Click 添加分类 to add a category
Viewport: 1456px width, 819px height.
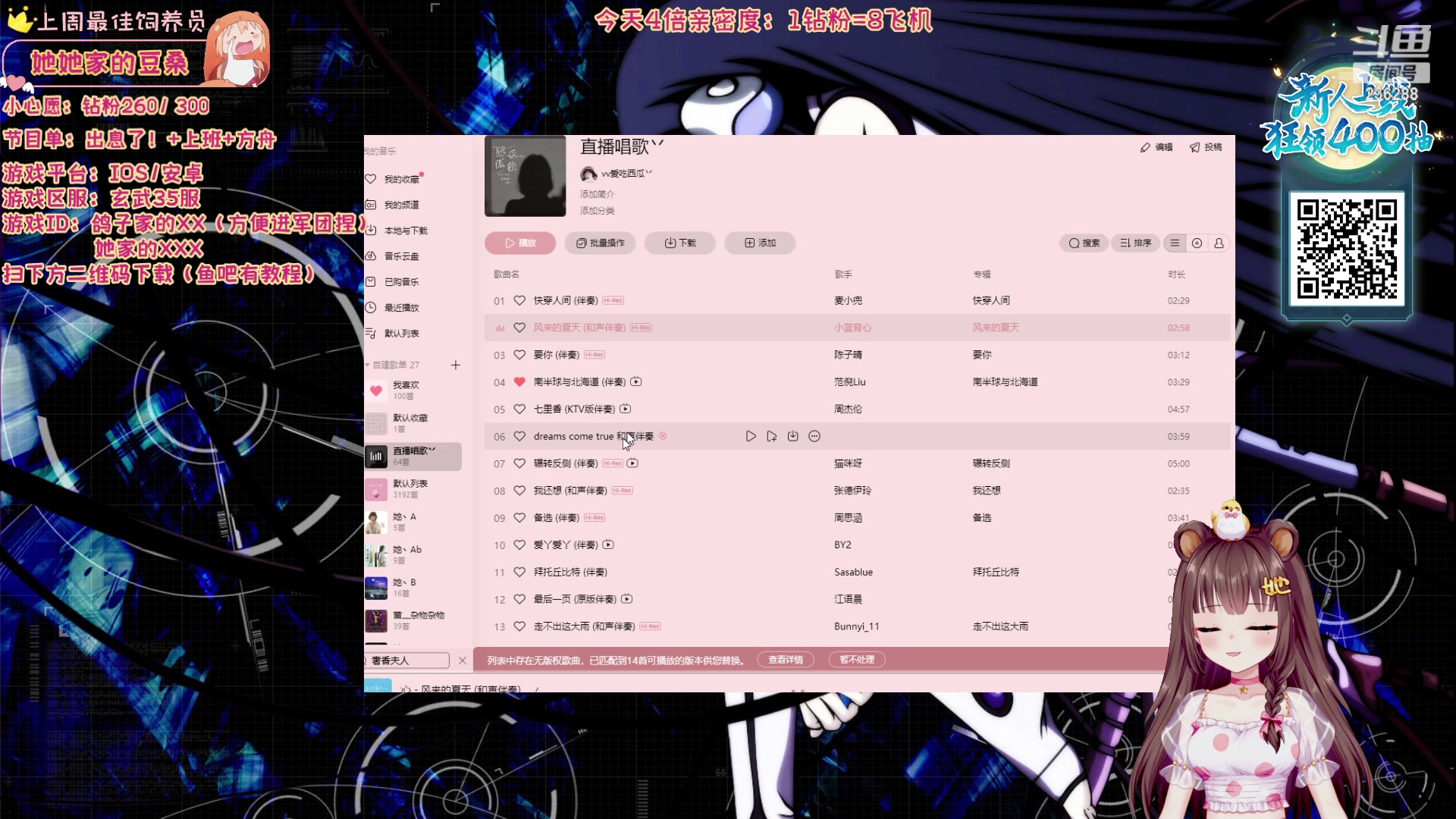597,211
